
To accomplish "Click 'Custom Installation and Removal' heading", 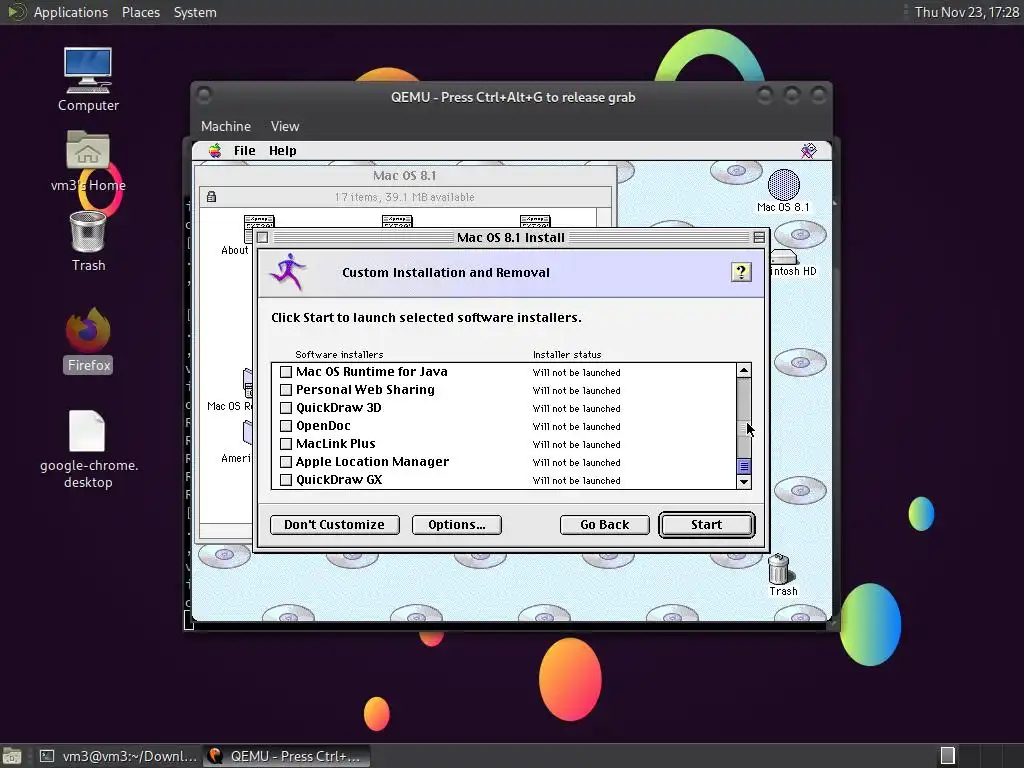I will (x=446, y=272).
